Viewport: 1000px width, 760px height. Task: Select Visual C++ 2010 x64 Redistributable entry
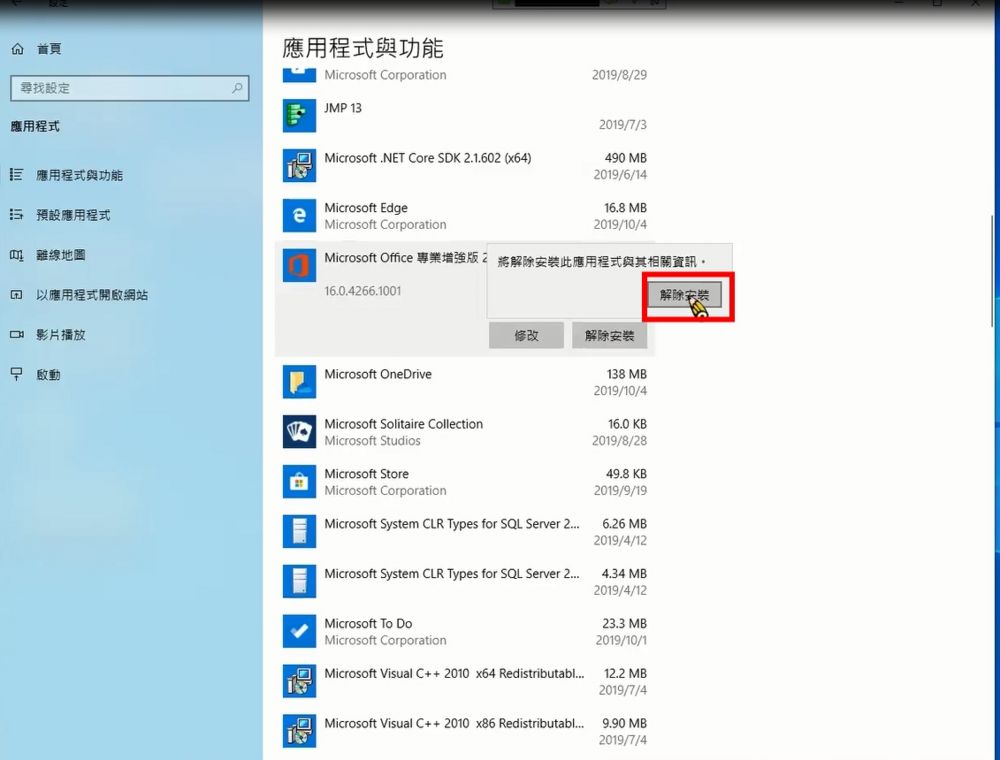coord(464,681)
